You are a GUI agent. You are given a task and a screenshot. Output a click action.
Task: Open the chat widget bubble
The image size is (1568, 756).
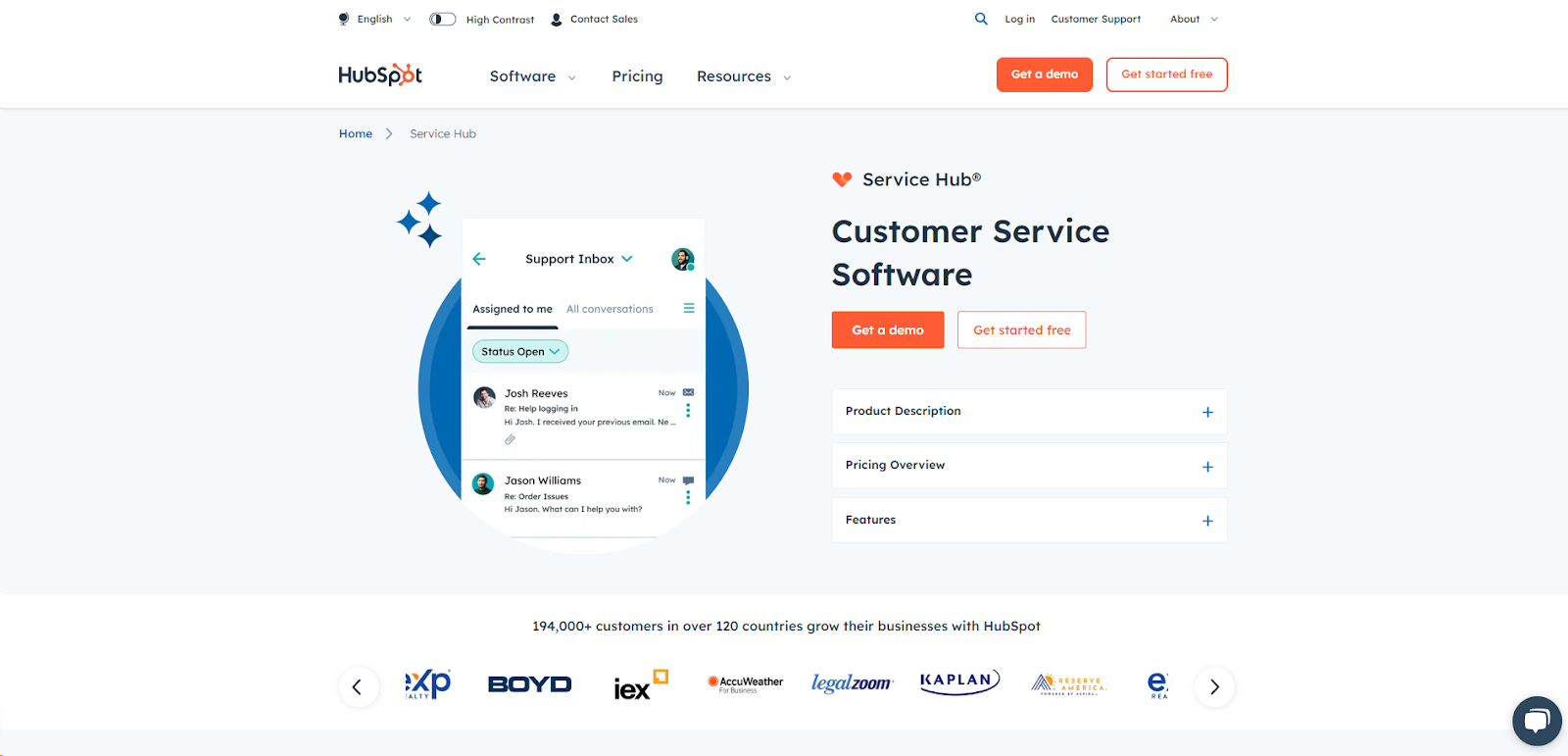point(1537,722)
